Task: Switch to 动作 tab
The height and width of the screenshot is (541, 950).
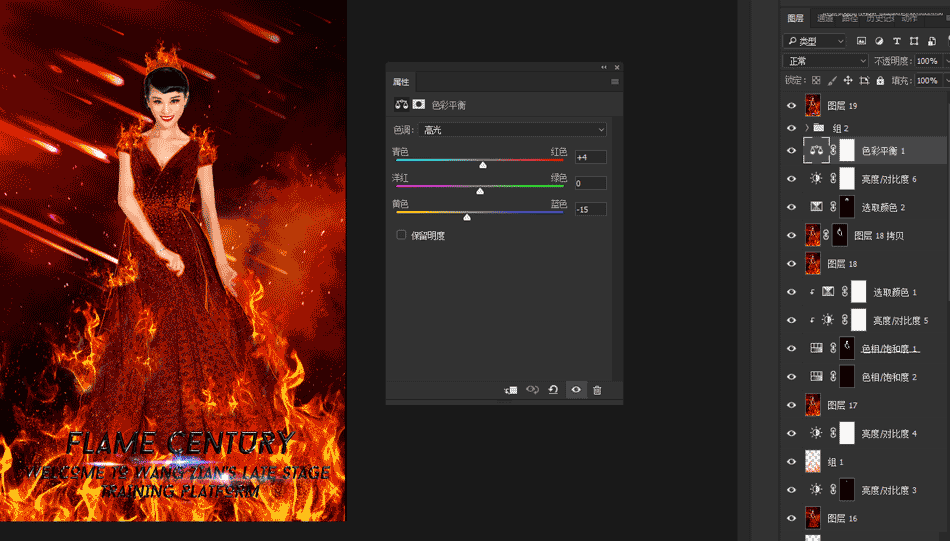Action: point(909,18)
